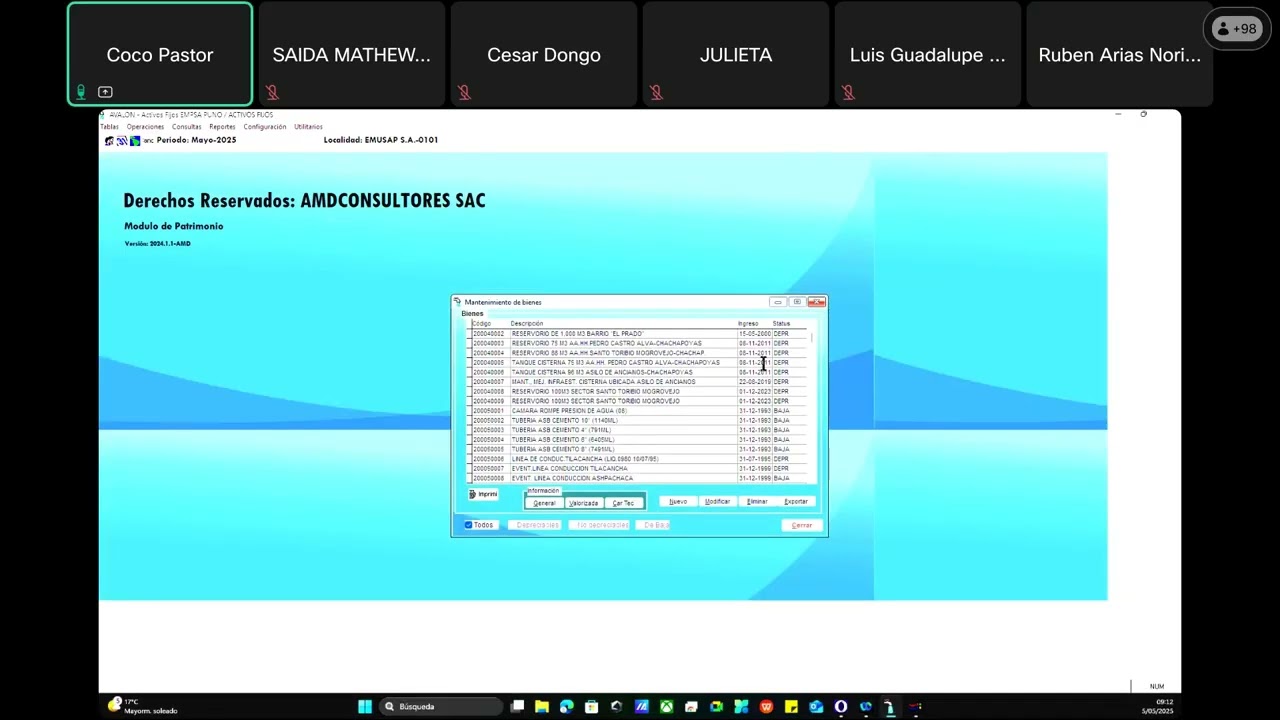1280x720 pixels.
Task: Open the Xbox app from the taskbar
Action: click(666, 707)
